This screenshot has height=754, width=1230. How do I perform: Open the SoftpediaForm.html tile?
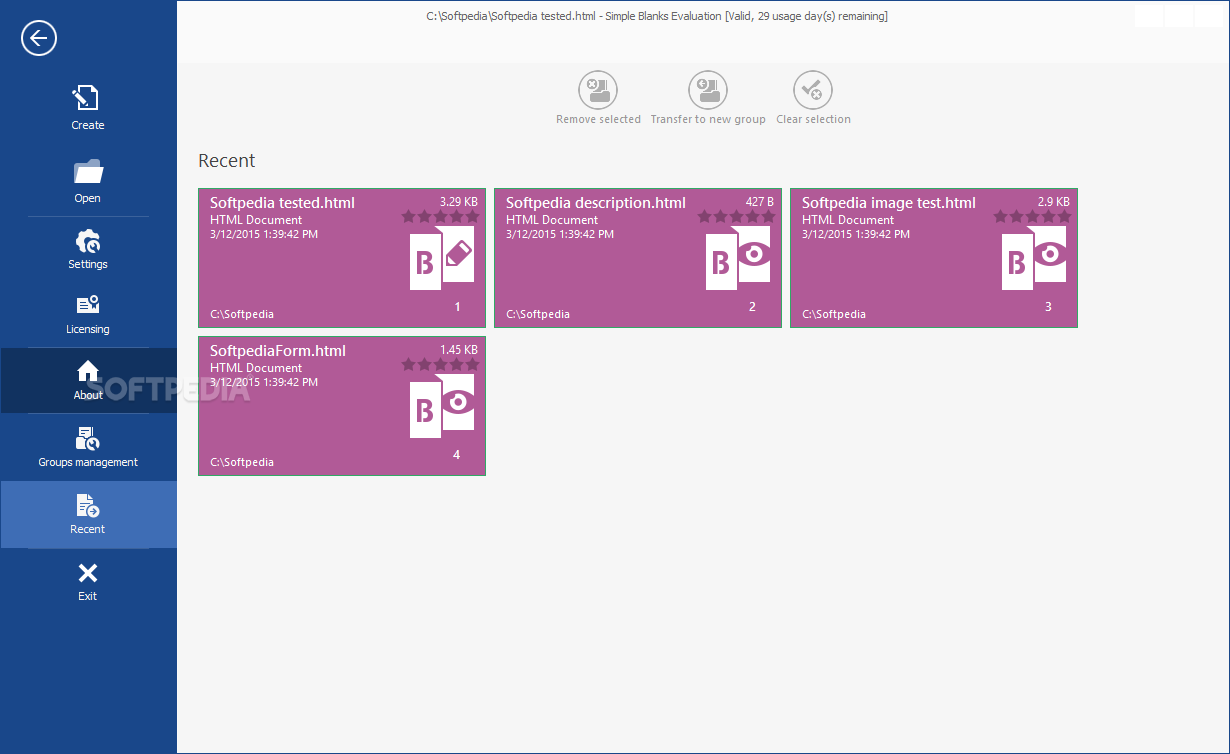click(342, 406)
